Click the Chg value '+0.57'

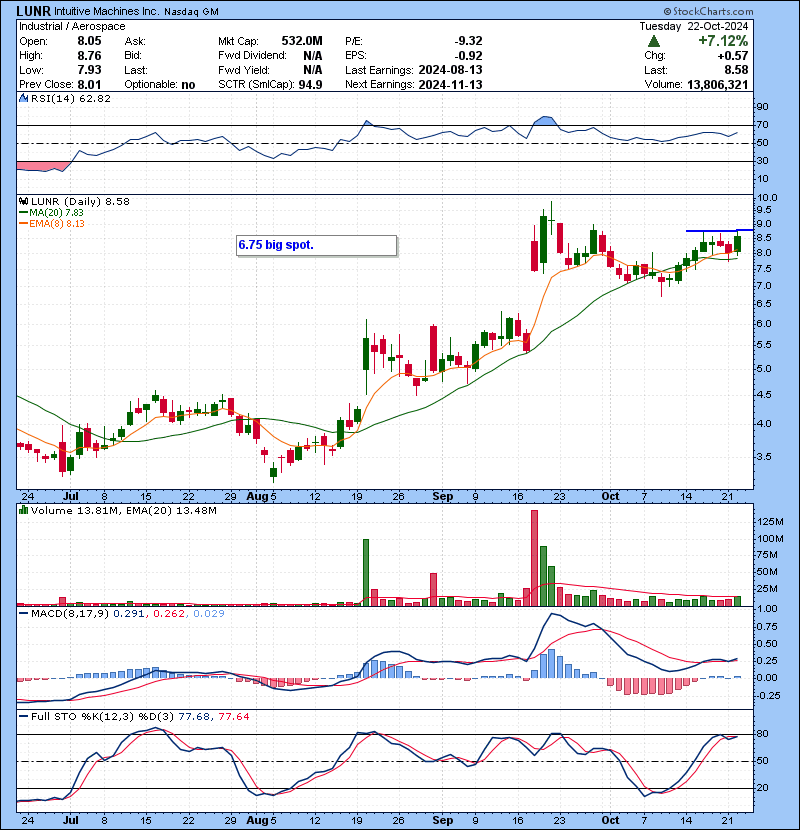point(733,56)
